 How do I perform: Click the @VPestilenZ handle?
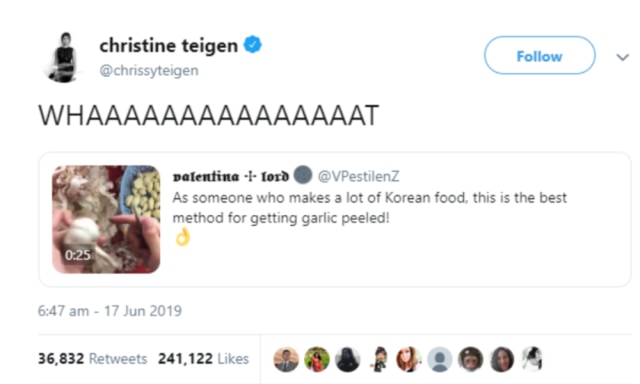pos(358,176)
